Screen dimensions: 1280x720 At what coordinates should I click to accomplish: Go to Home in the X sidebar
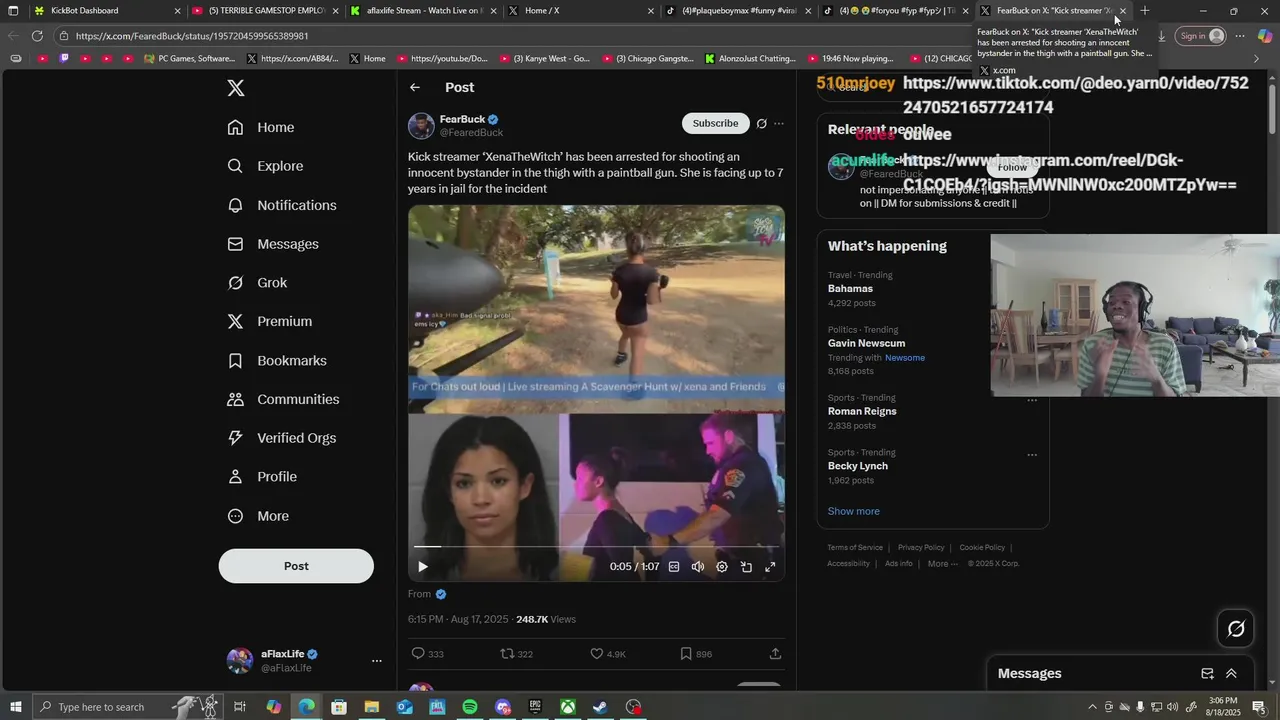(261, 127)
